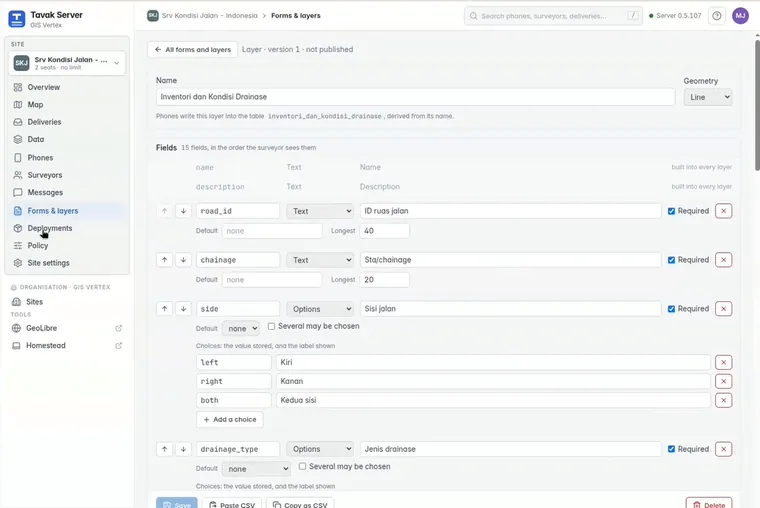
Task: Click the Delete layer button
Action: [x=709, y=504]
